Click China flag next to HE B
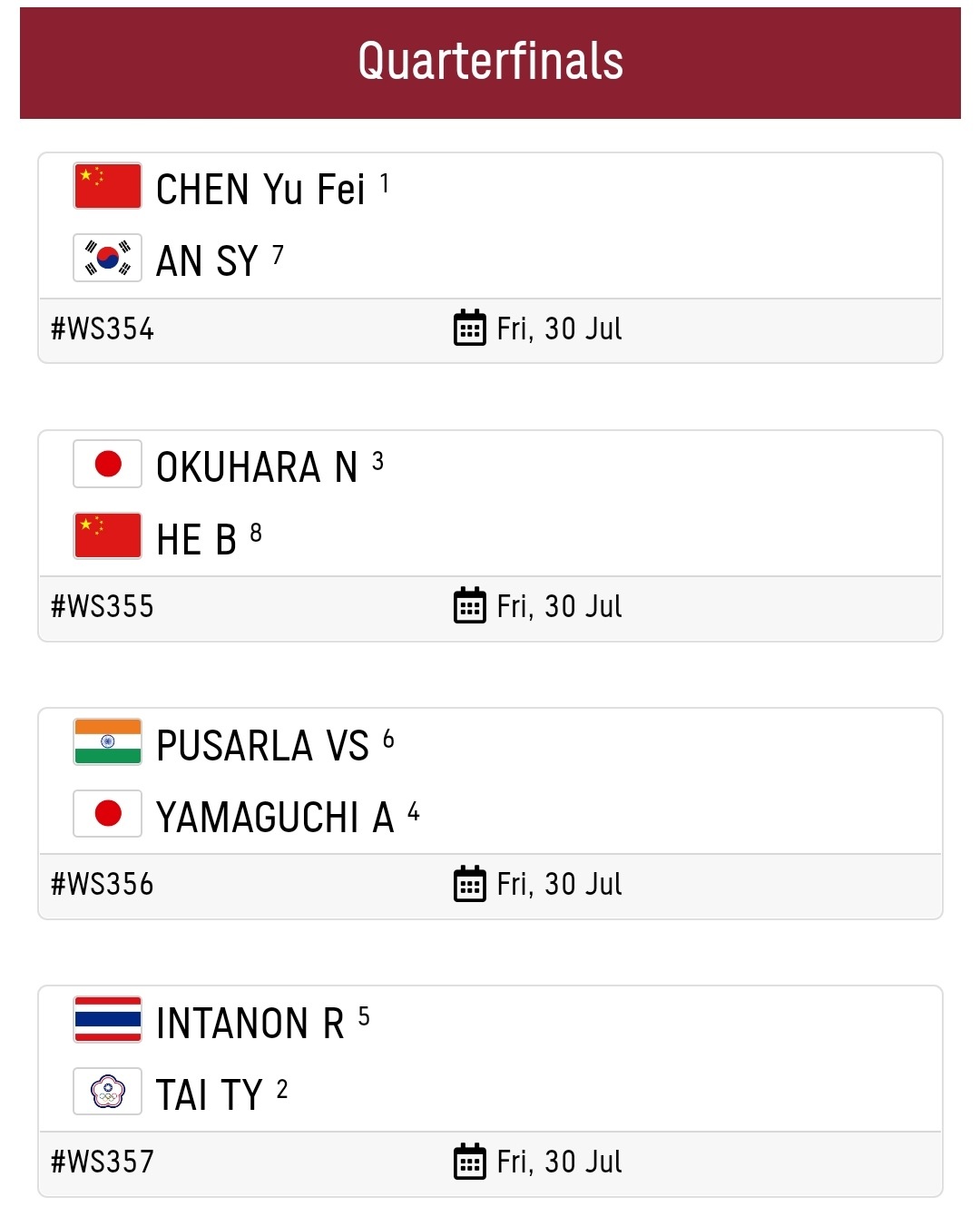Screen dimensions: 980x1226 click(107, 535)
